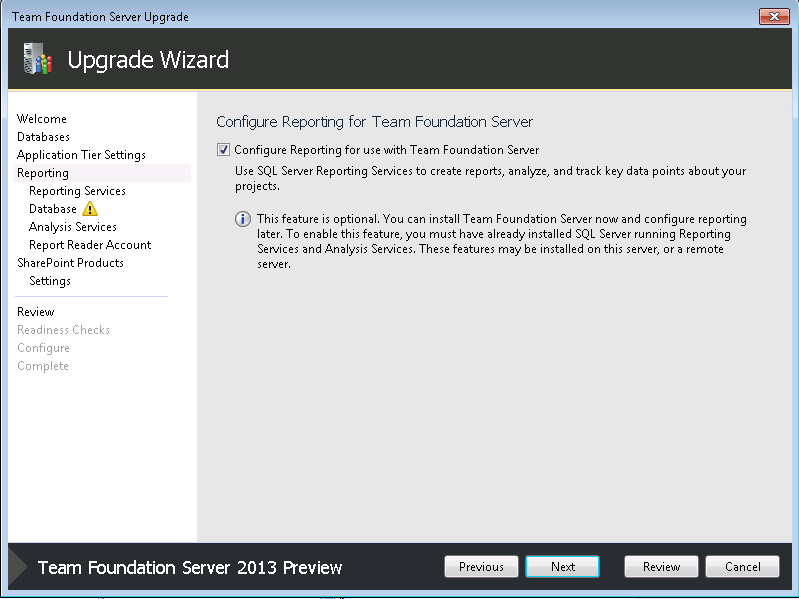The image size is (799, 599).
Task: Open the Databases step
Action: coord(43,137)
